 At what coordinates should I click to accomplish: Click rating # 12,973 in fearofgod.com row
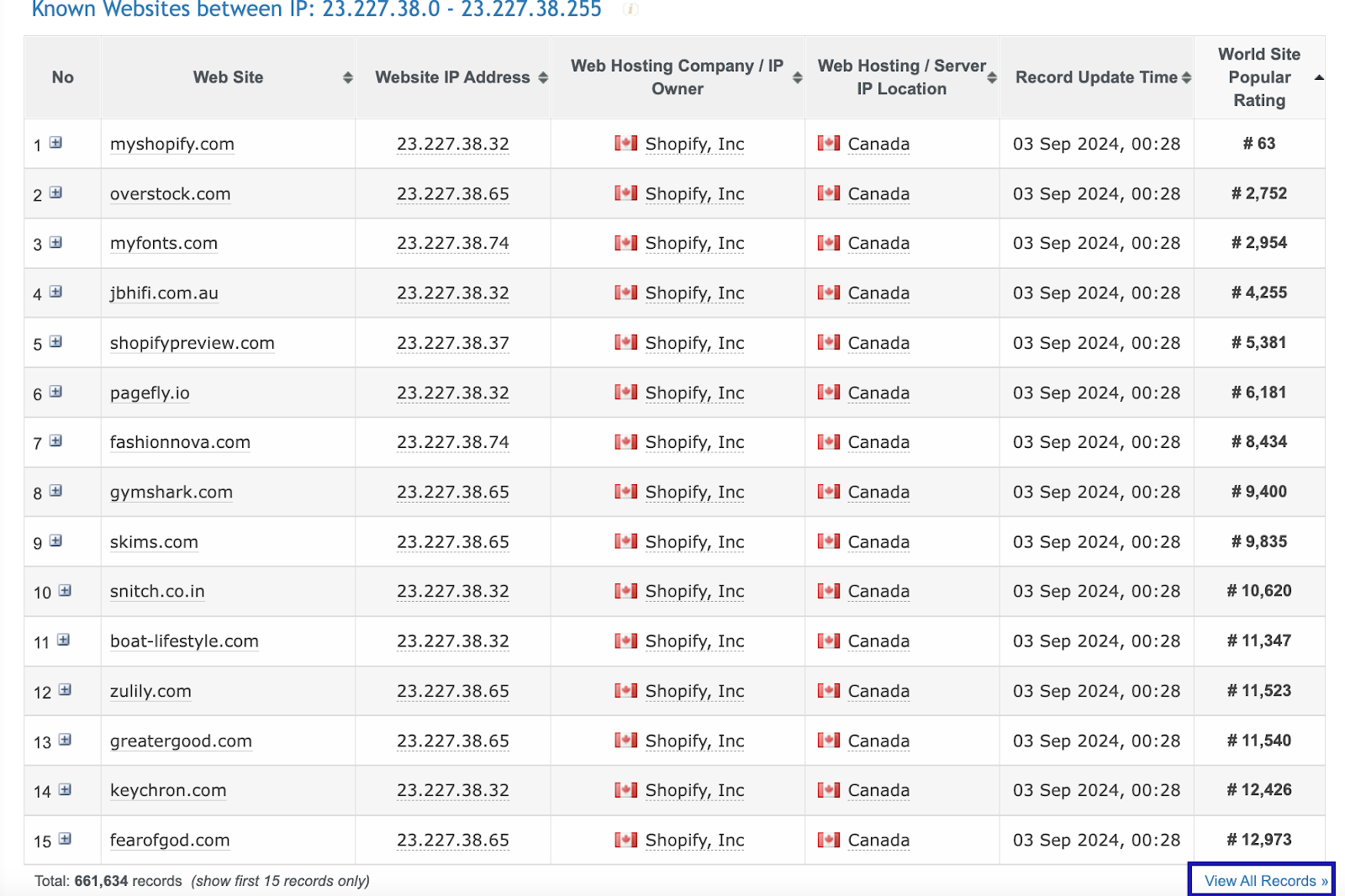click(1259, 839)
